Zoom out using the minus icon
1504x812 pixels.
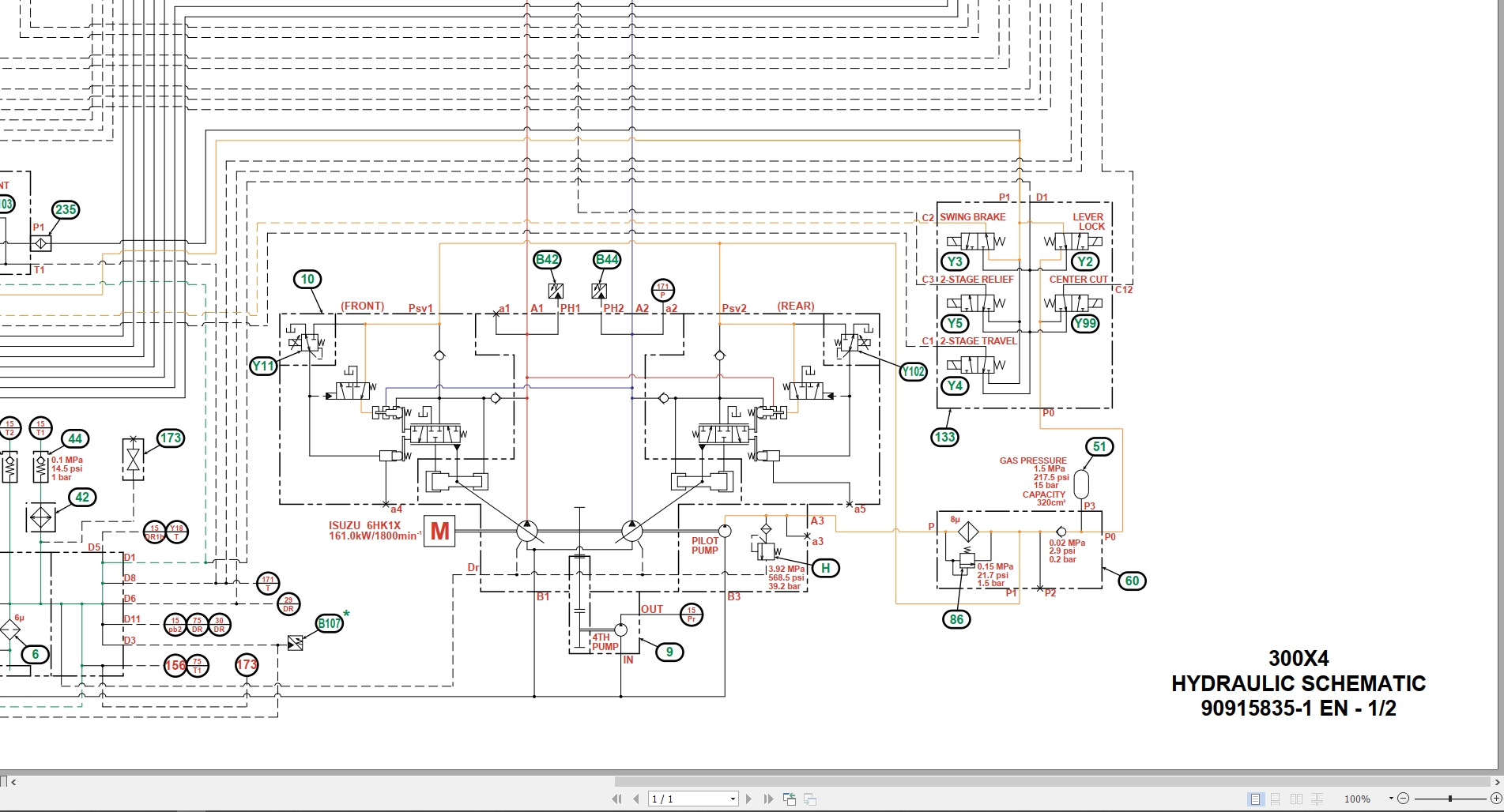tap(1403, 799)
